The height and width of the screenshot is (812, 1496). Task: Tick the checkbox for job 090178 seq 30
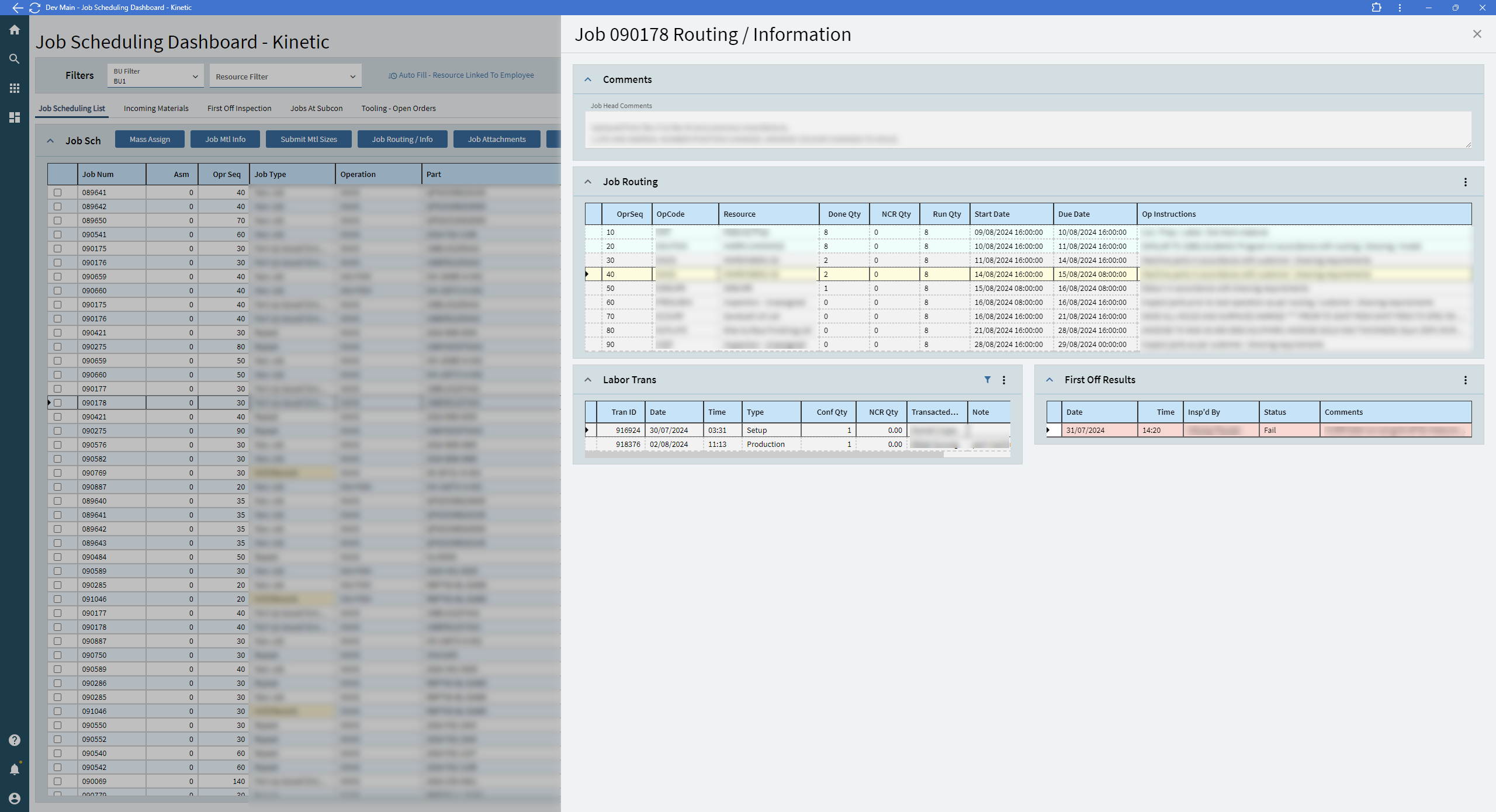pyautogui.click(x=57, y=402)
